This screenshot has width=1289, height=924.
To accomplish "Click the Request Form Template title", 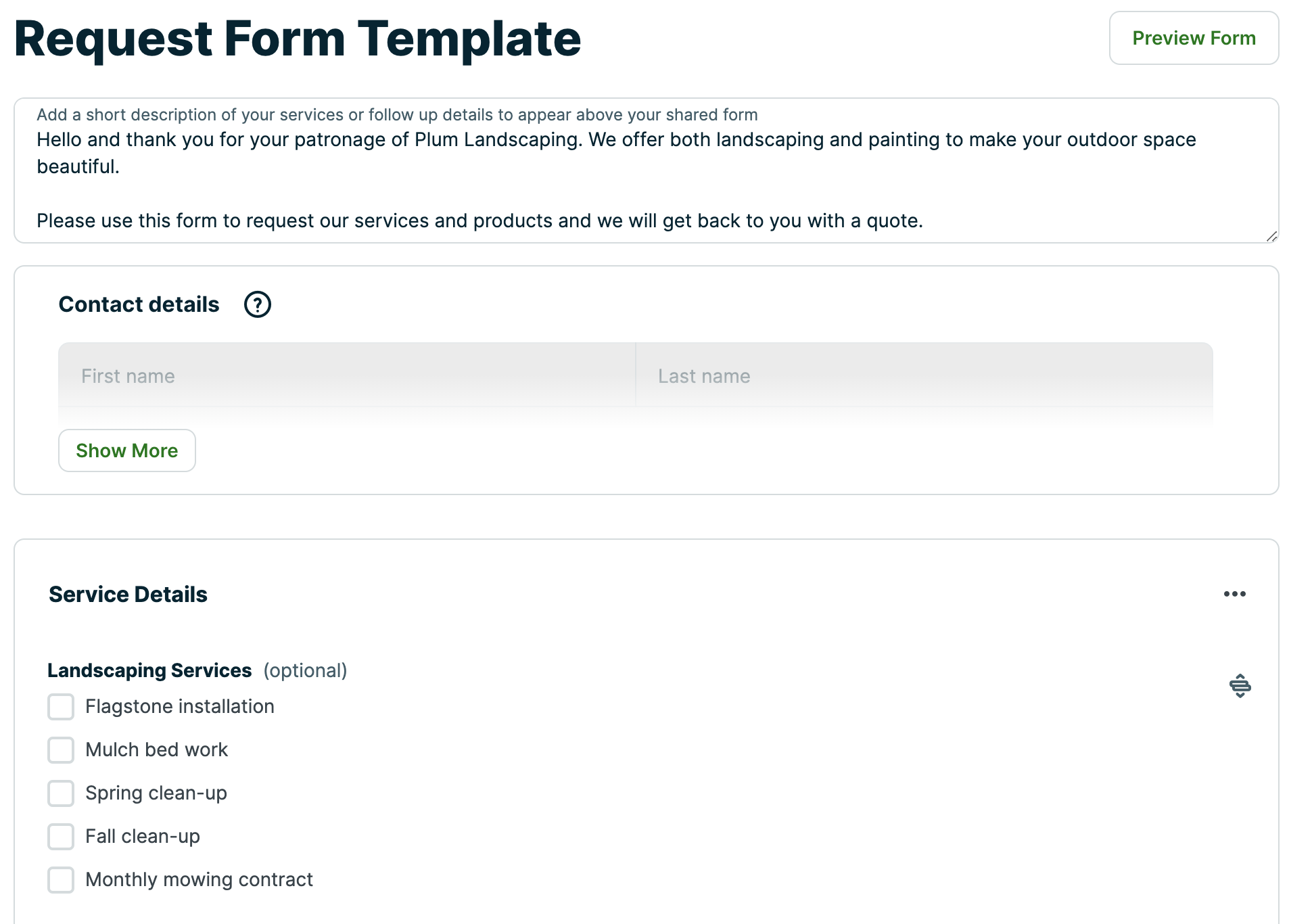I will pos(298,39).
